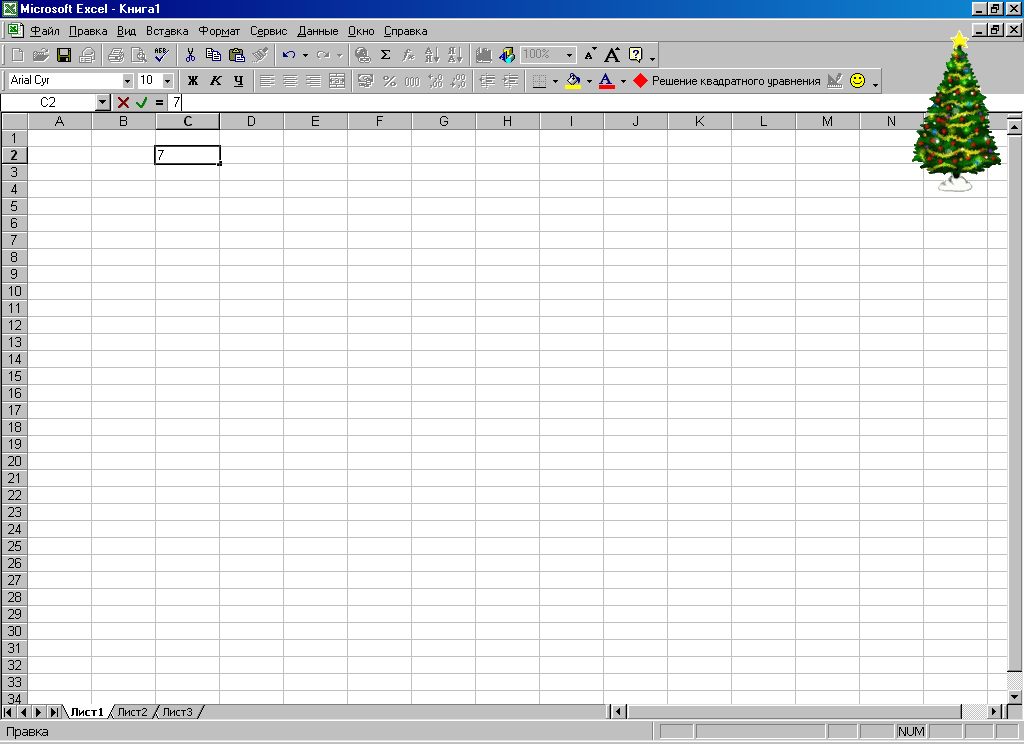Cut the selection with scissors icon
Viewport: 1024px width, 744px height.
pyautogui.click(x=190, y=55)
